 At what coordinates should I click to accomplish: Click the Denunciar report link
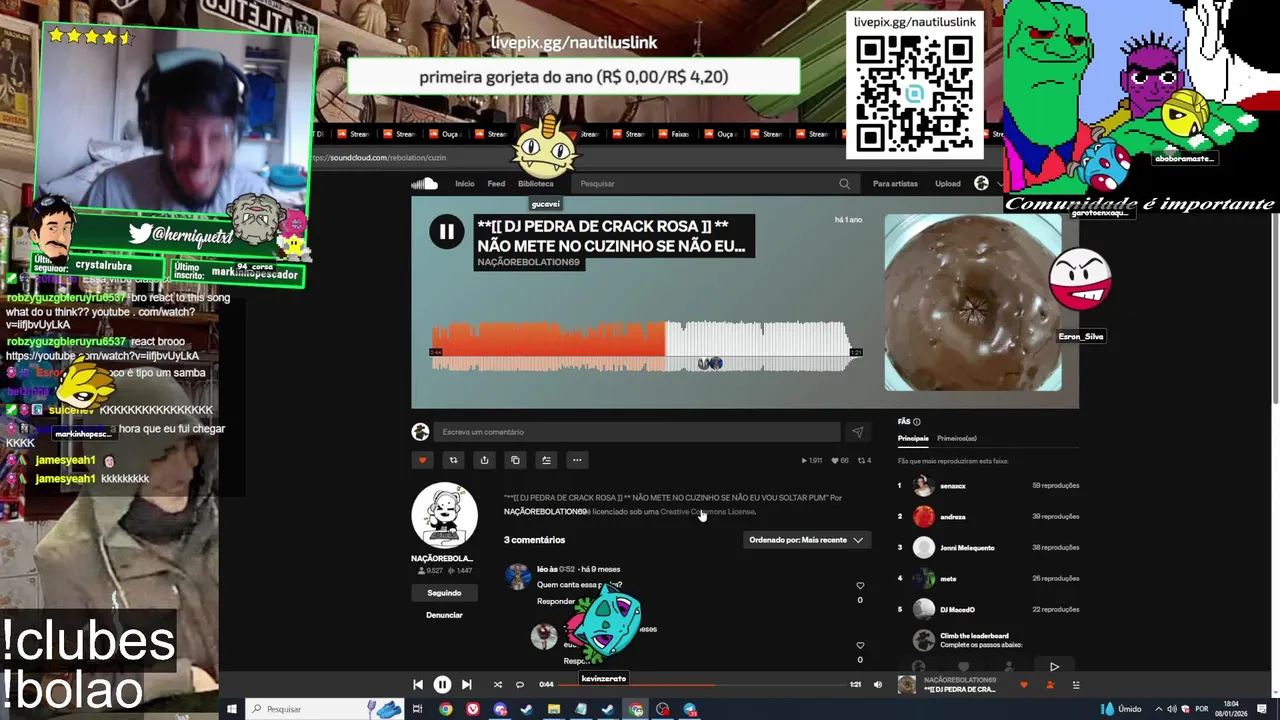pyautogui.click(x=444, y=615)
